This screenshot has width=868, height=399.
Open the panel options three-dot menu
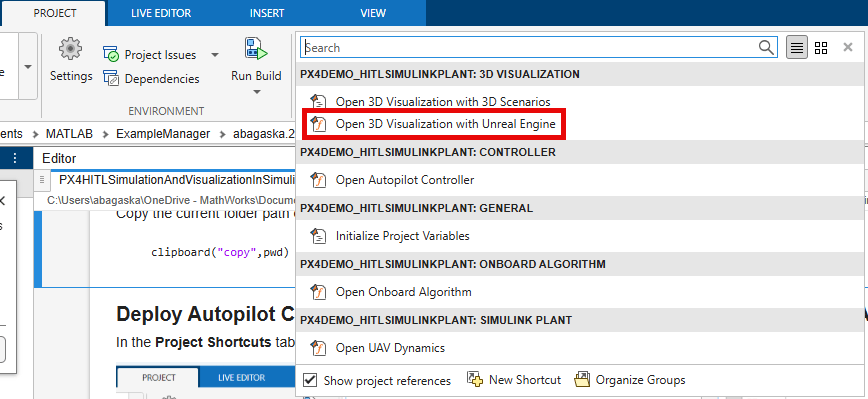pyautogui.click(x=15, y=158)
